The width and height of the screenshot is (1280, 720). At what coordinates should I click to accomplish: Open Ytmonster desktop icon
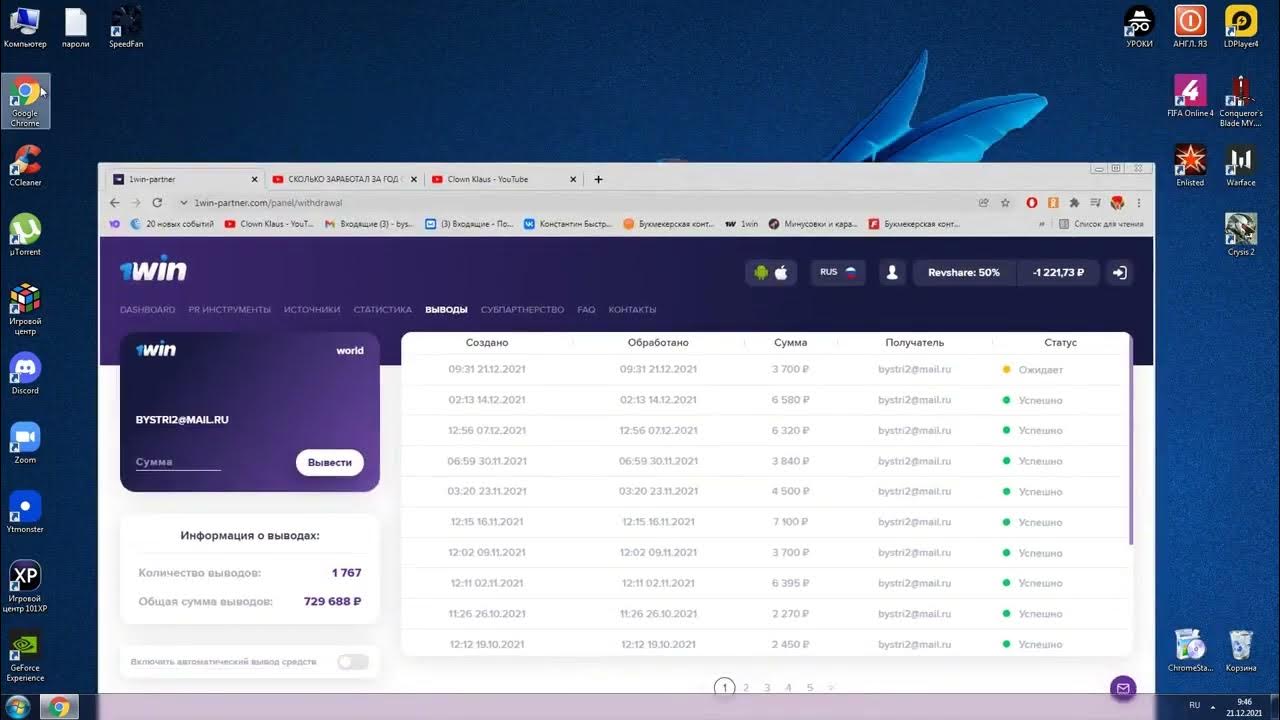(x=25, y=512)
